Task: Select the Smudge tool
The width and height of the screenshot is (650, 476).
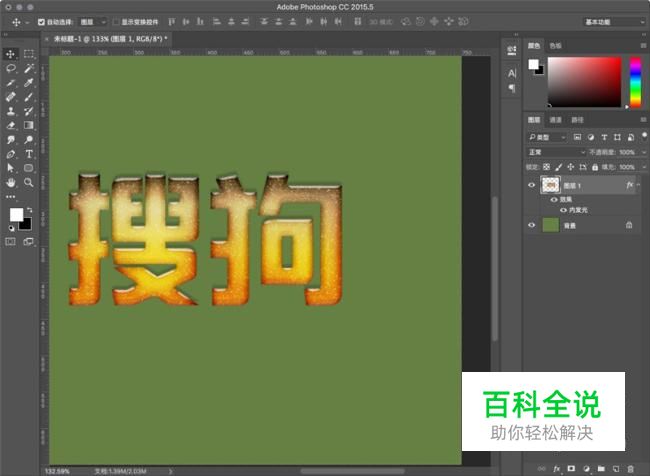Action: click(x=10, y=140)
